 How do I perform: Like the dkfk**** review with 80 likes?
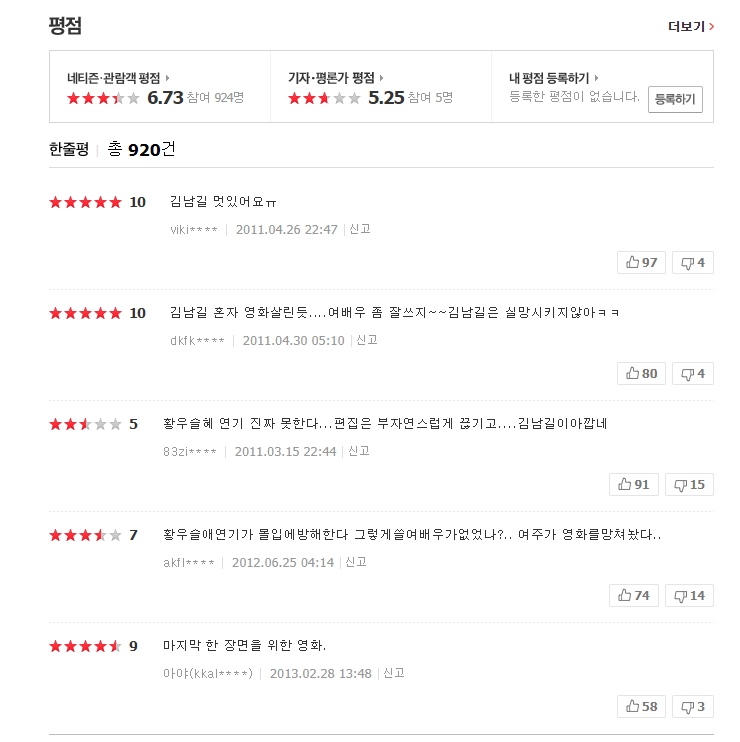641,373
